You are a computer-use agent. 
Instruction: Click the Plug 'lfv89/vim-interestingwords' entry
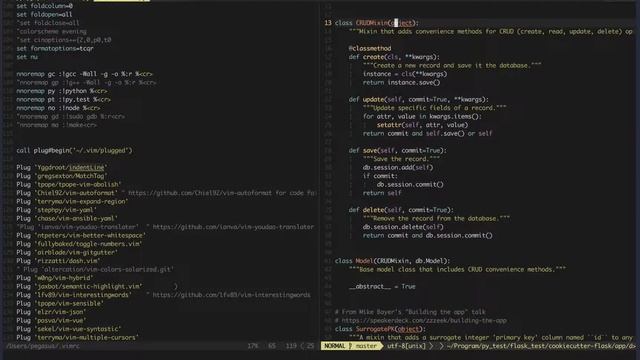click(x=74, y=295)
